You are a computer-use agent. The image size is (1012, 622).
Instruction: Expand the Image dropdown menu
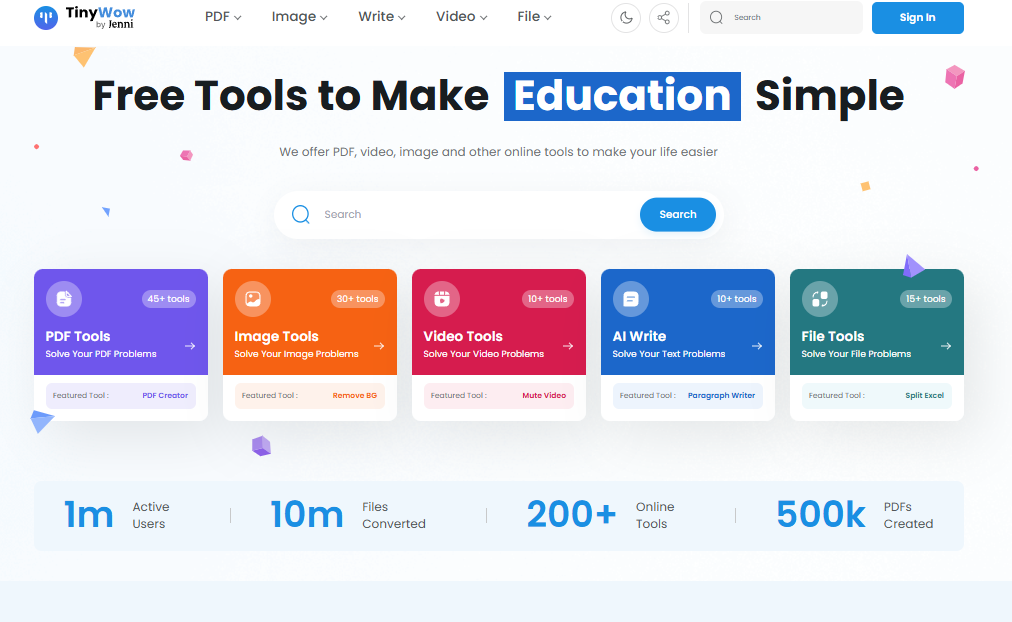[299, 17]
